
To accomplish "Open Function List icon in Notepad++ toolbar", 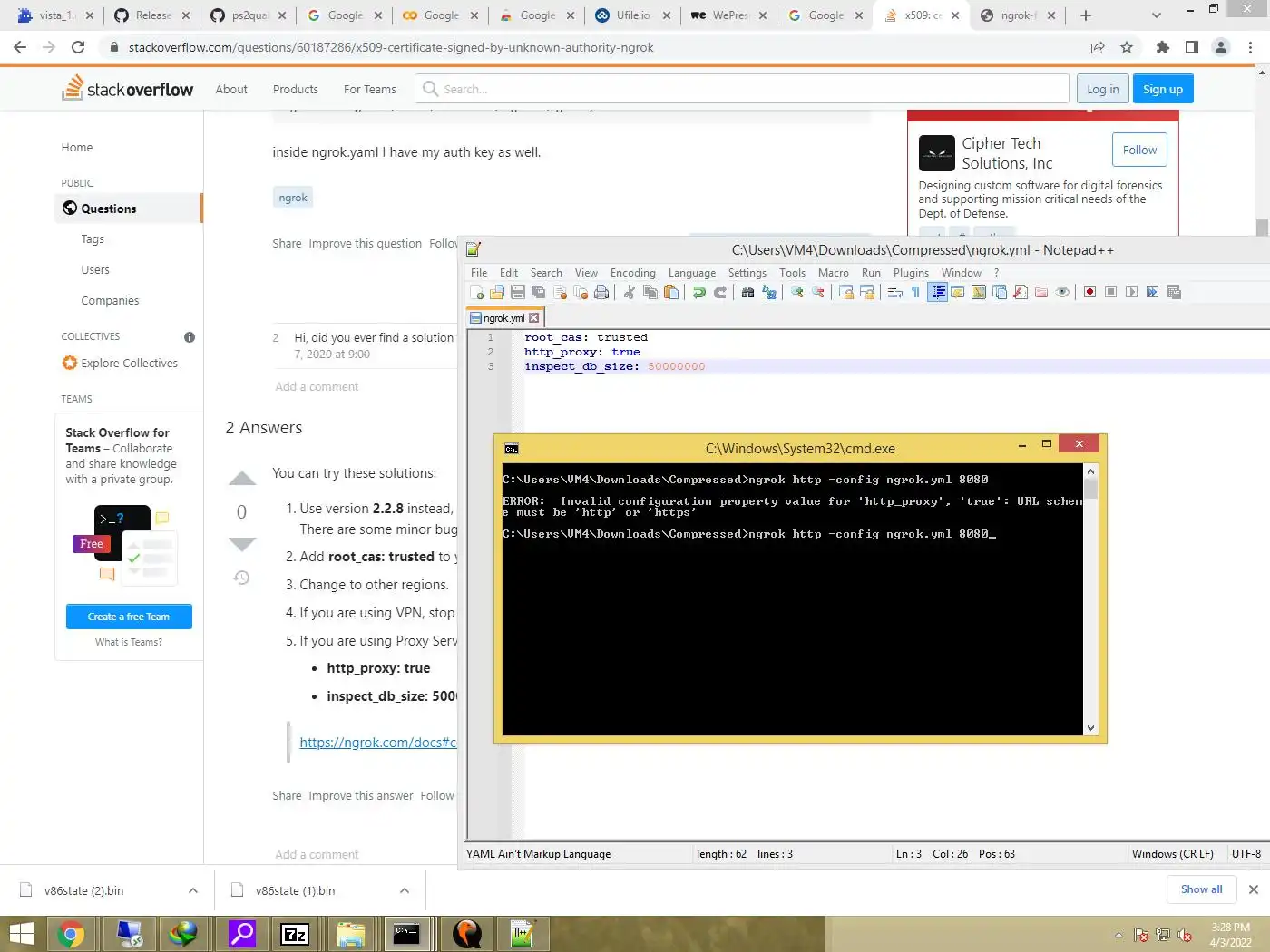I will click(1021, 292).
